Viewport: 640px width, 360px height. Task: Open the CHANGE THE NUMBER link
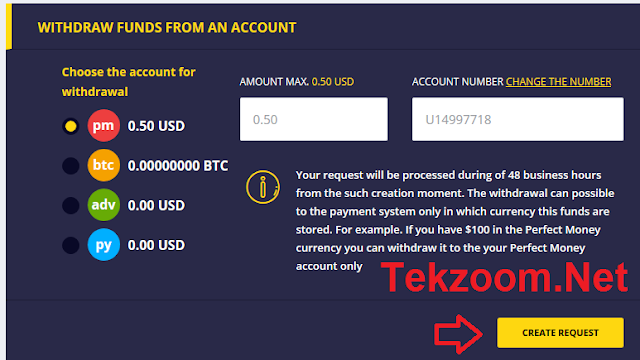click(558, 82)
